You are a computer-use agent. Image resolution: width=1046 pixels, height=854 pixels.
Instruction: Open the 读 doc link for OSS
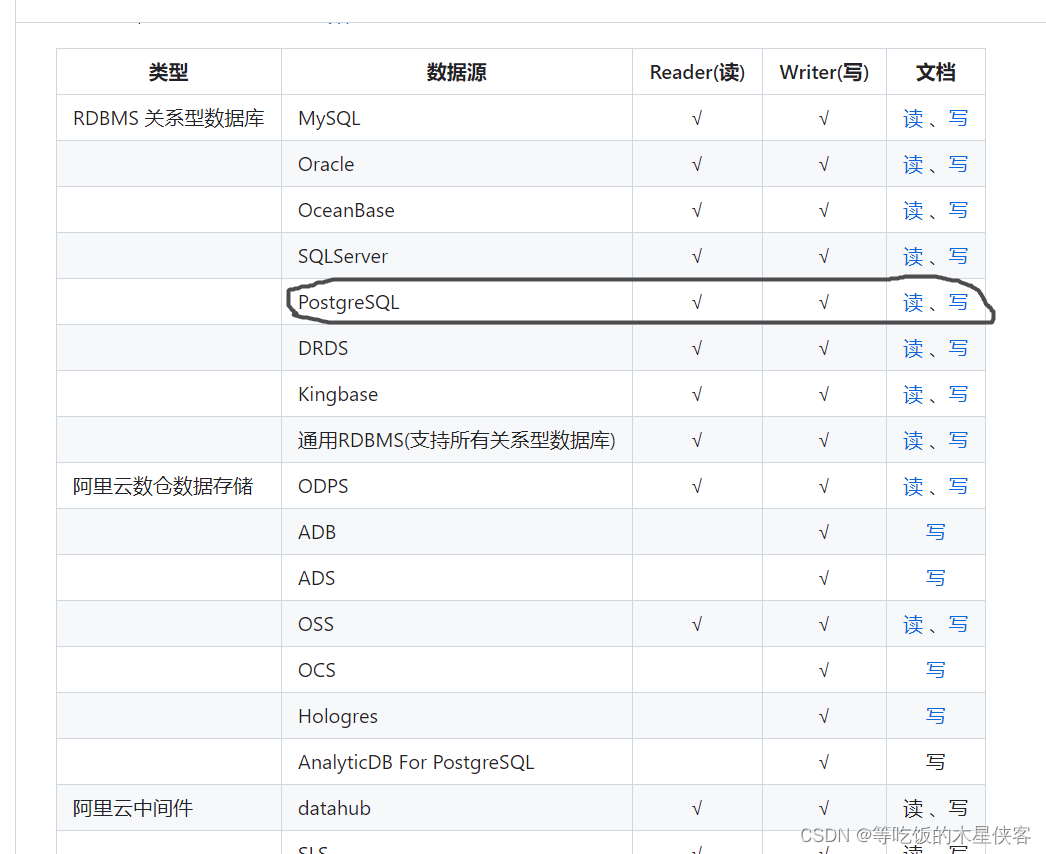[913, 624]
